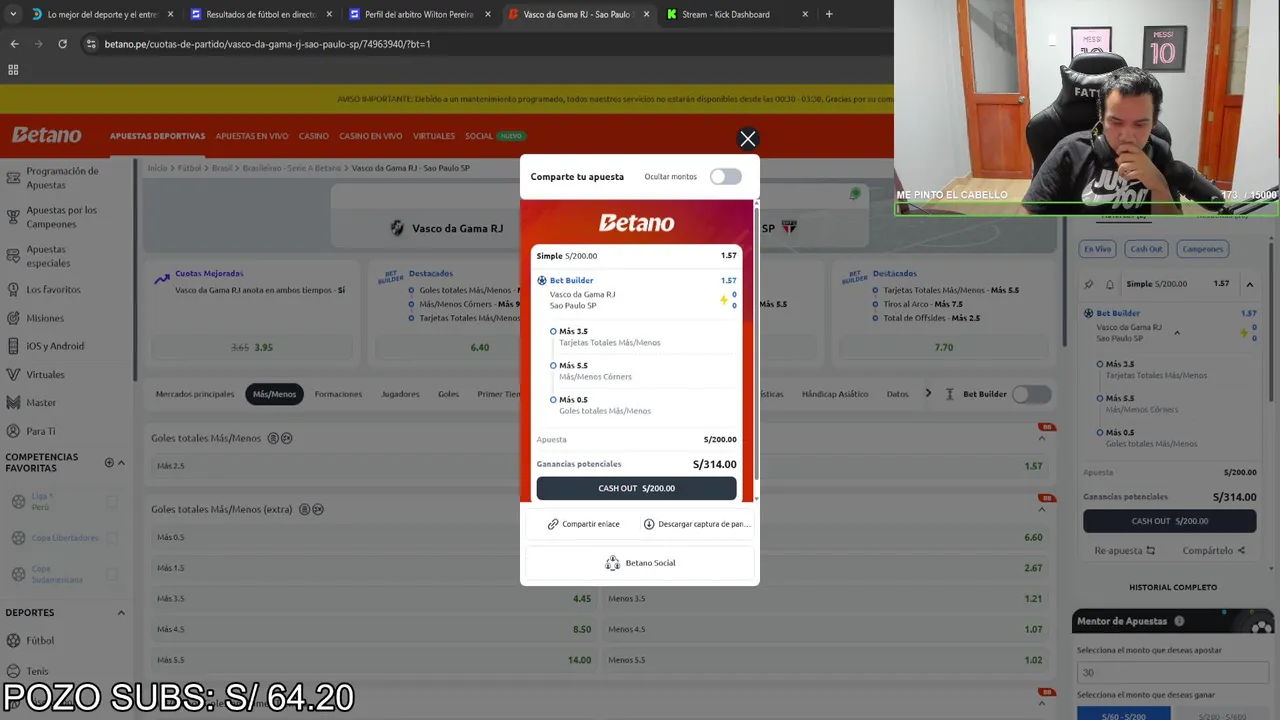Open APUESTAS DEPORTIVAS menu

[x=157, y=136]
